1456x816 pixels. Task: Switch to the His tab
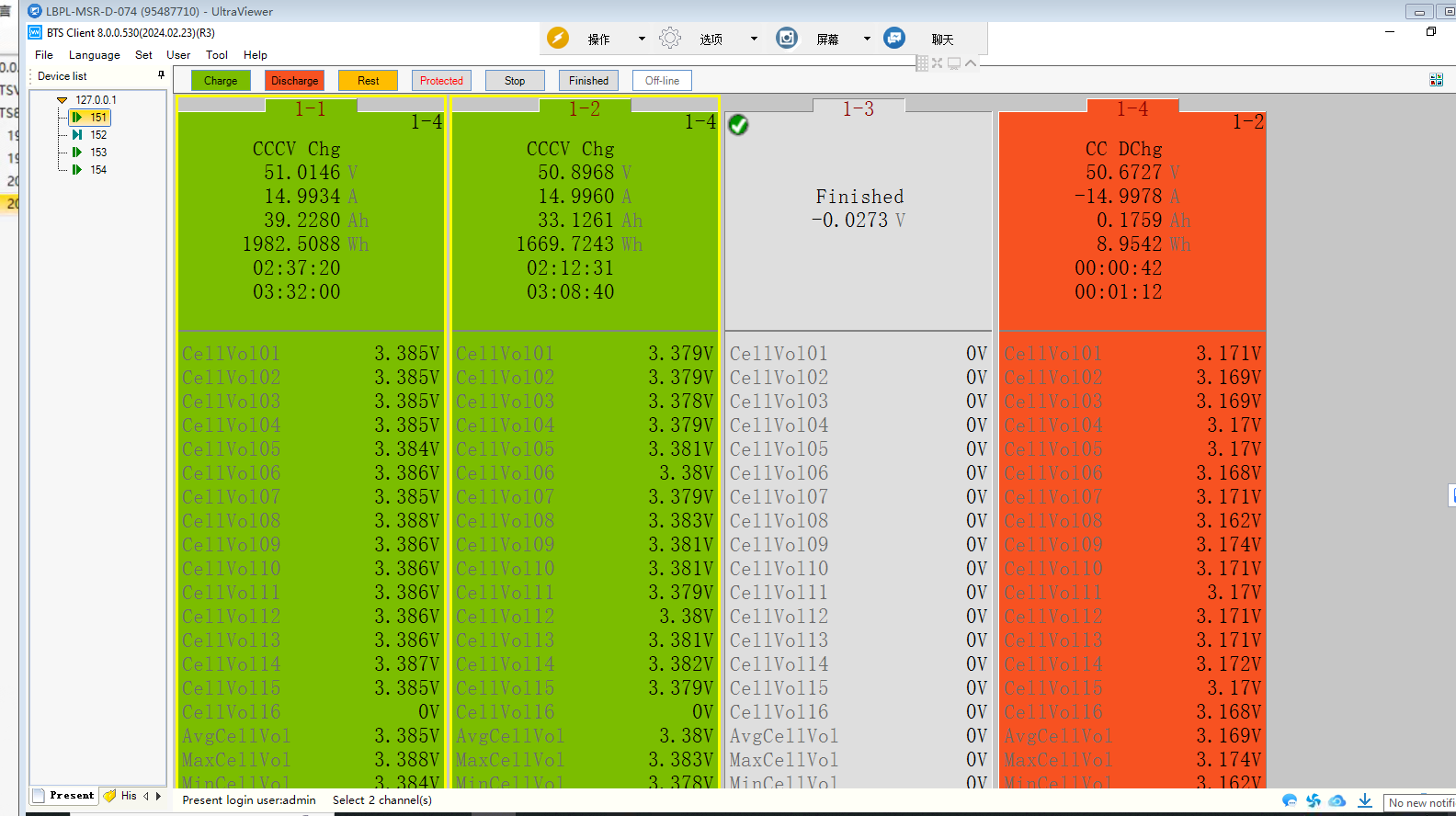tap(120, 796)
